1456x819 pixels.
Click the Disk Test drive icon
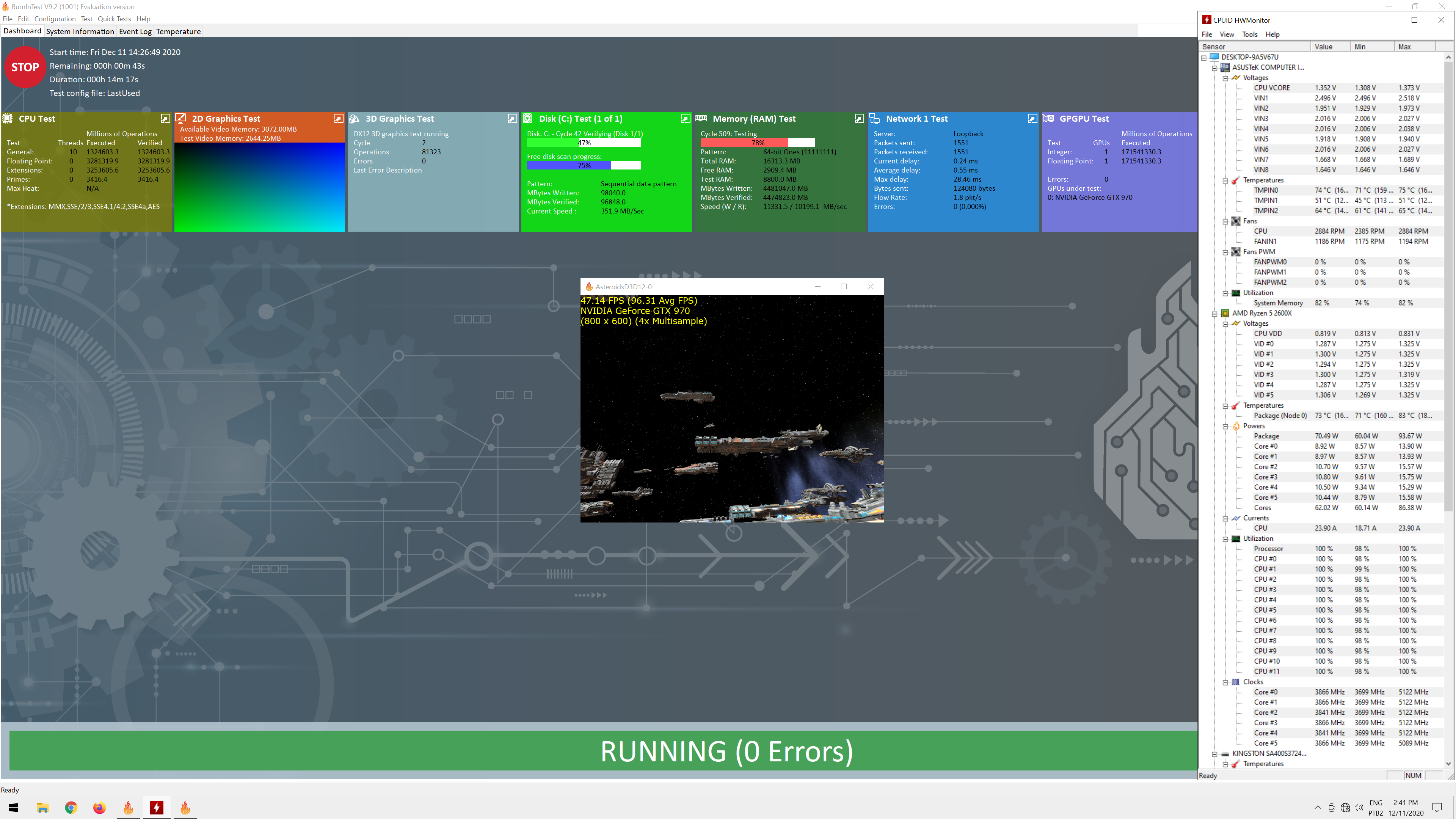(528, 119)
